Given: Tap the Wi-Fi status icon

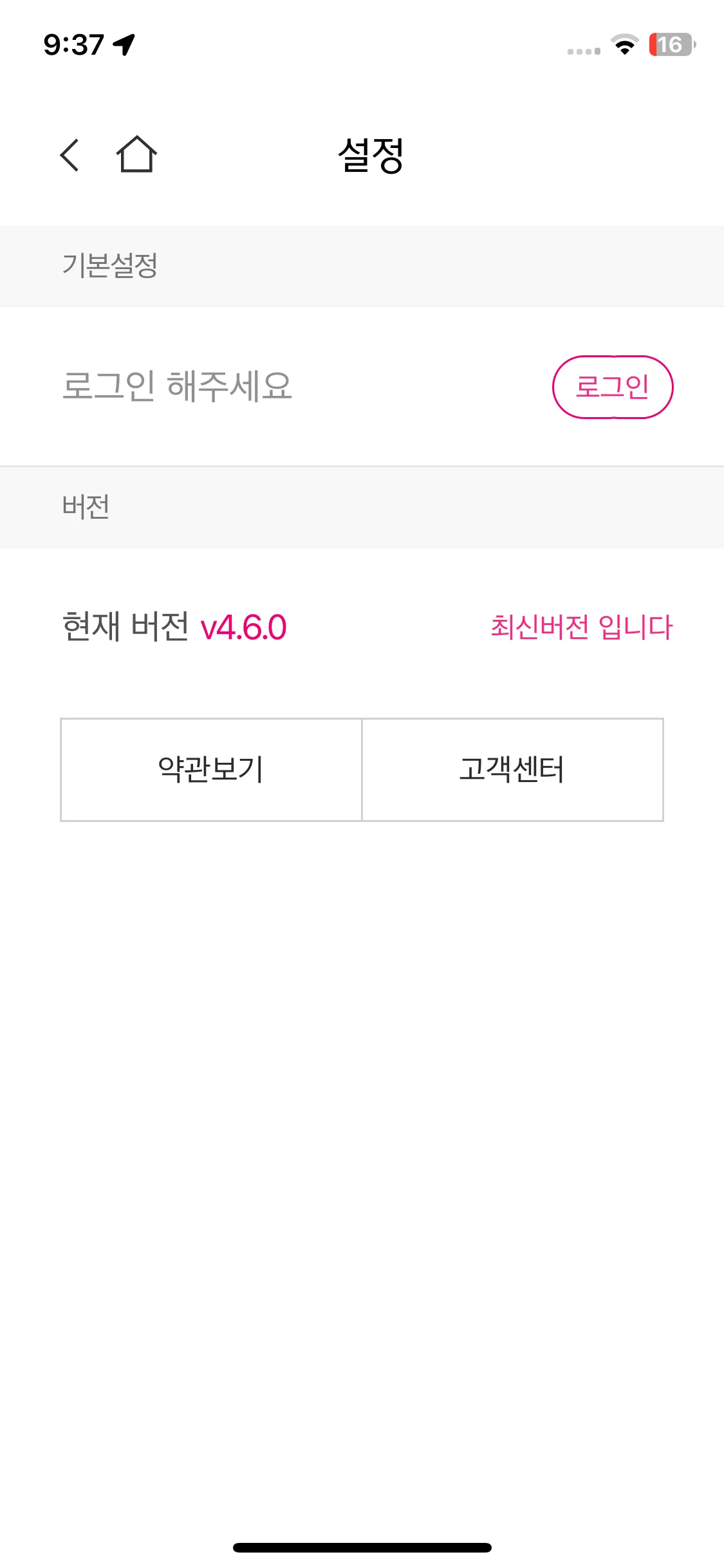Looking at the screenshot, I should click(624, 44).
